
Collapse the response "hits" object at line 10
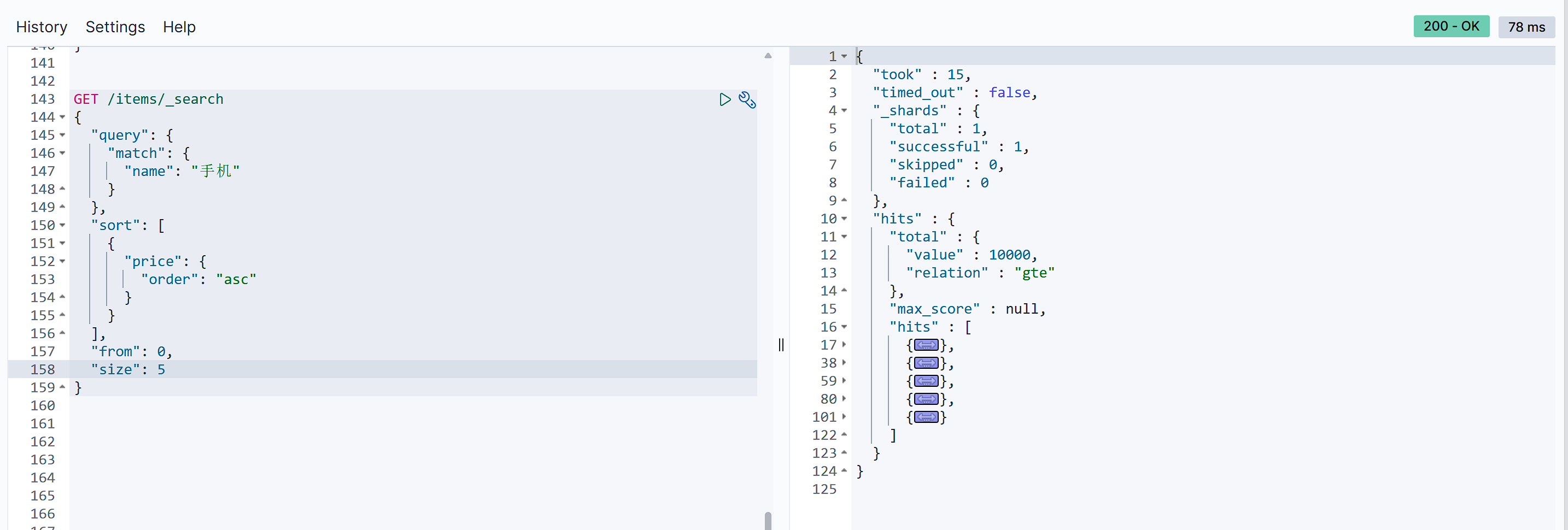[x=844, y=219]
